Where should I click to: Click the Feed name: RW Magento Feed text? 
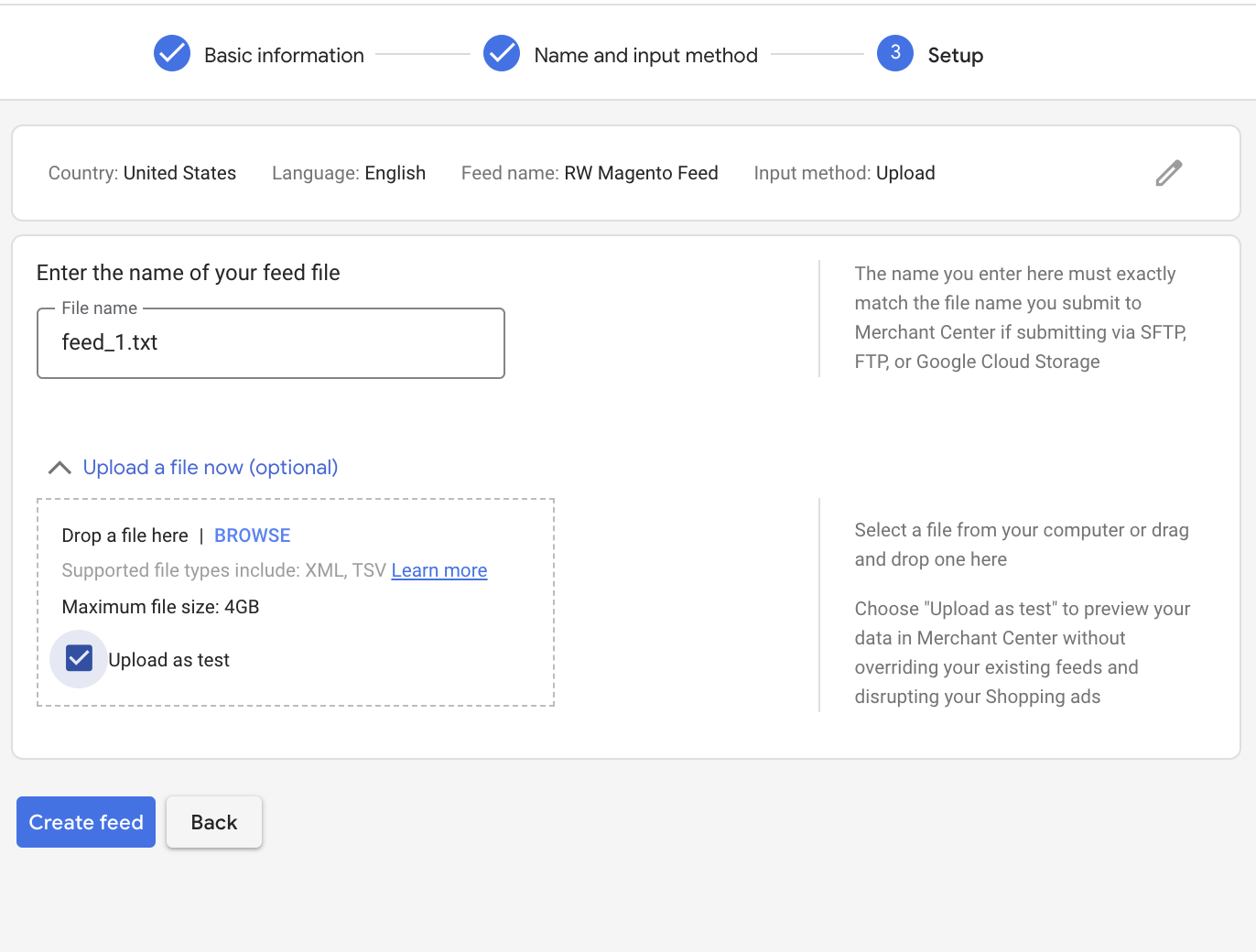click(x=590, y=173)
